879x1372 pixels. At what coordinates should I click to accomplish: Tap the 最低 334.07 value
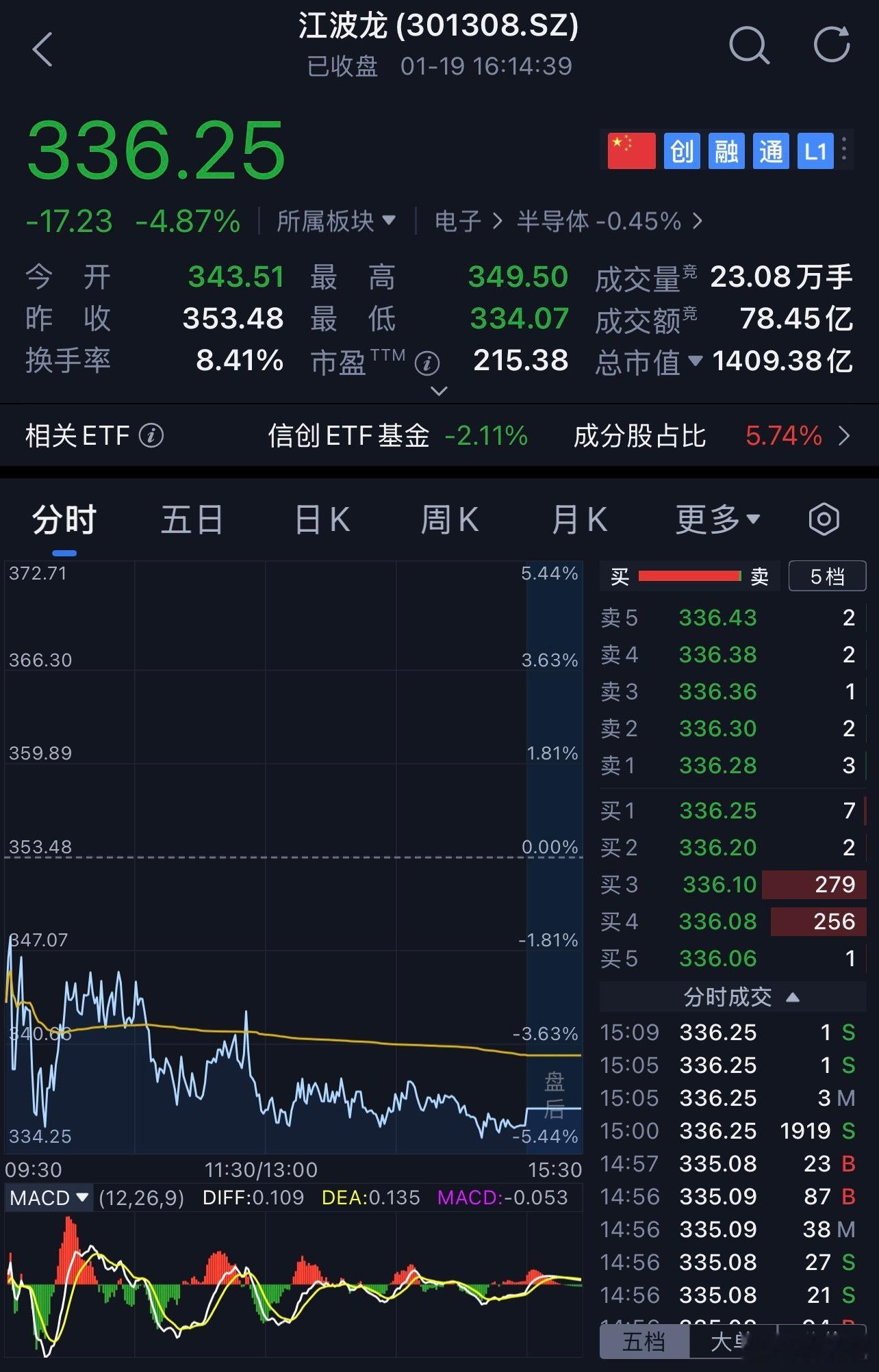(520, 319)
